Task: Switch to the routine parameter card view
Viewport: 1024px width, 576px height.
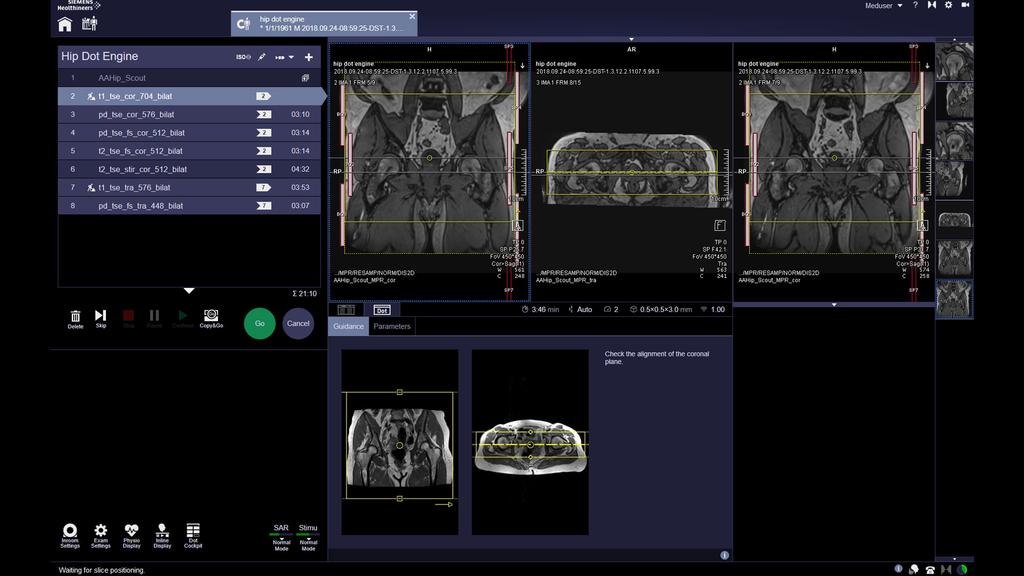Action: pyautogui.click(x=346, y=310)
